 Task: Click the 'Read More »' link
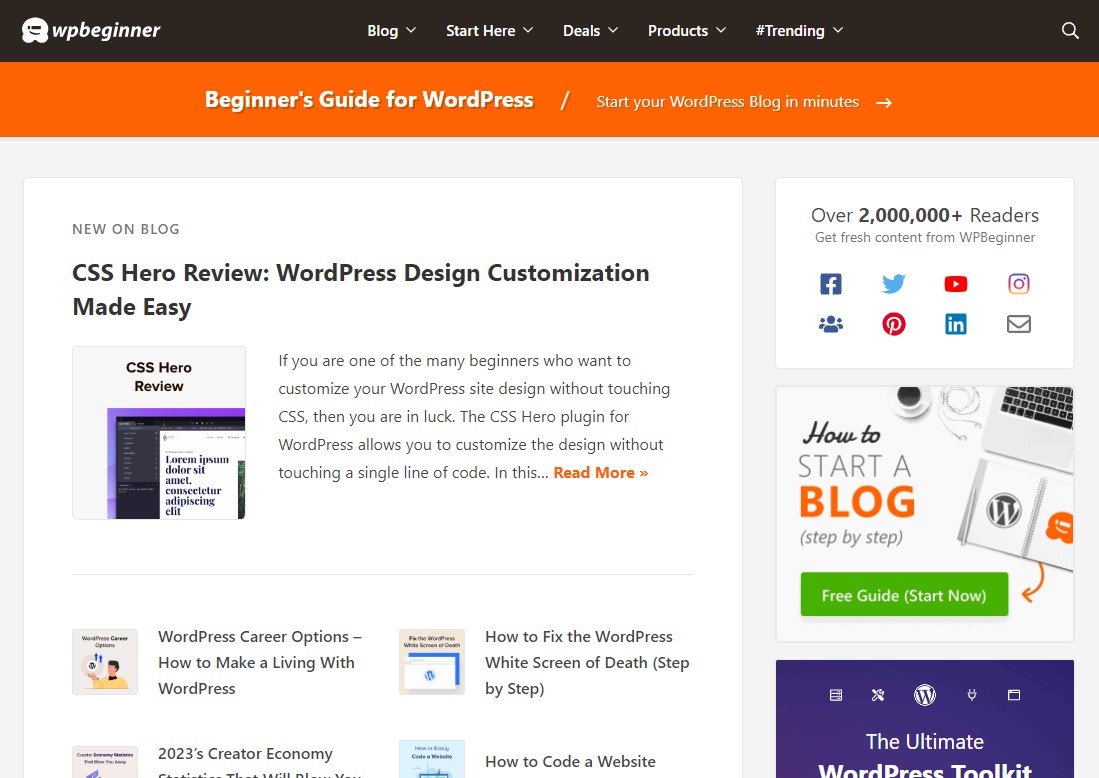click(601, 473)
